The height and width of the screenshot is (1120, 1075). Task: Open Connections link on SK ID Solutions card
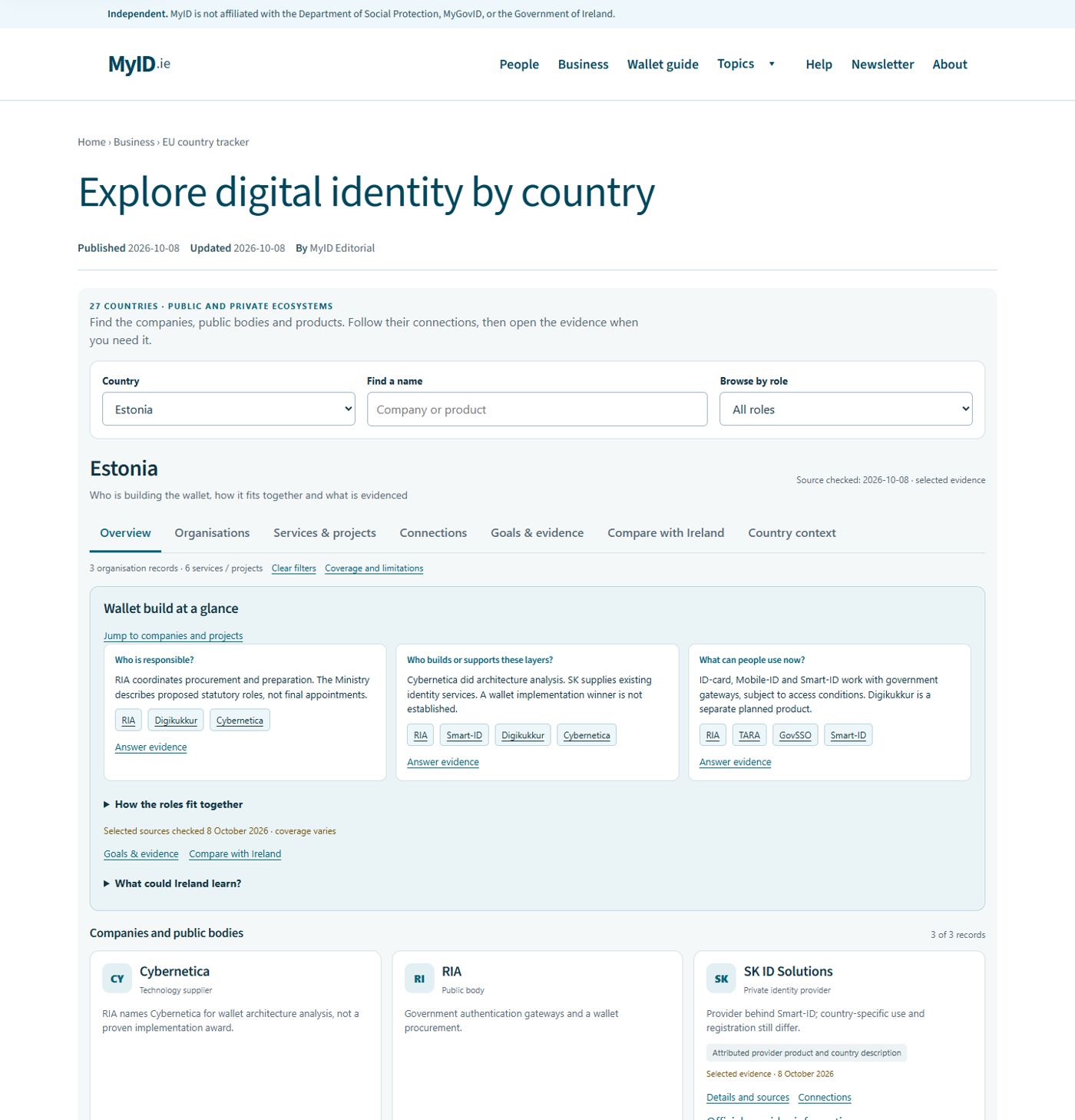[x=825, y=1098]
